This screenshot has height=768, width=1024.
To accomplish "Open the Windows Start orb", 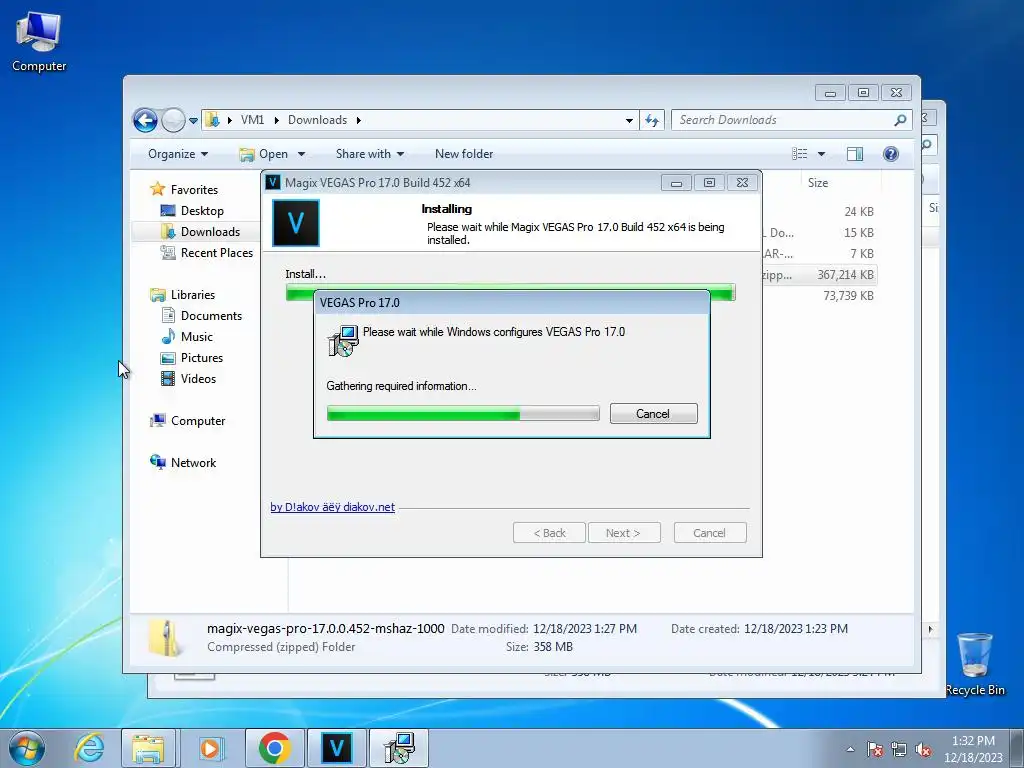I will (27, 748).
